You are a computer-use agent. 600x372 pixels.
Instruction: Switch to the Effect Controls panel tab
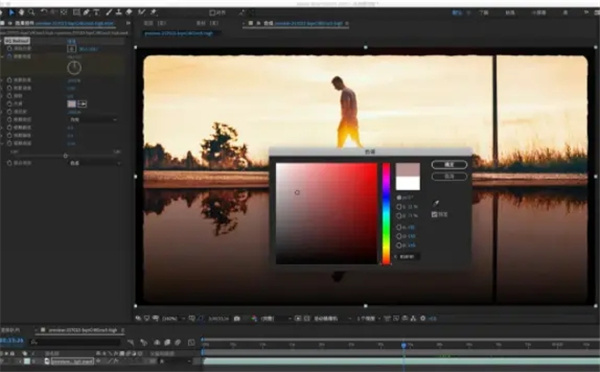[64, 23]
